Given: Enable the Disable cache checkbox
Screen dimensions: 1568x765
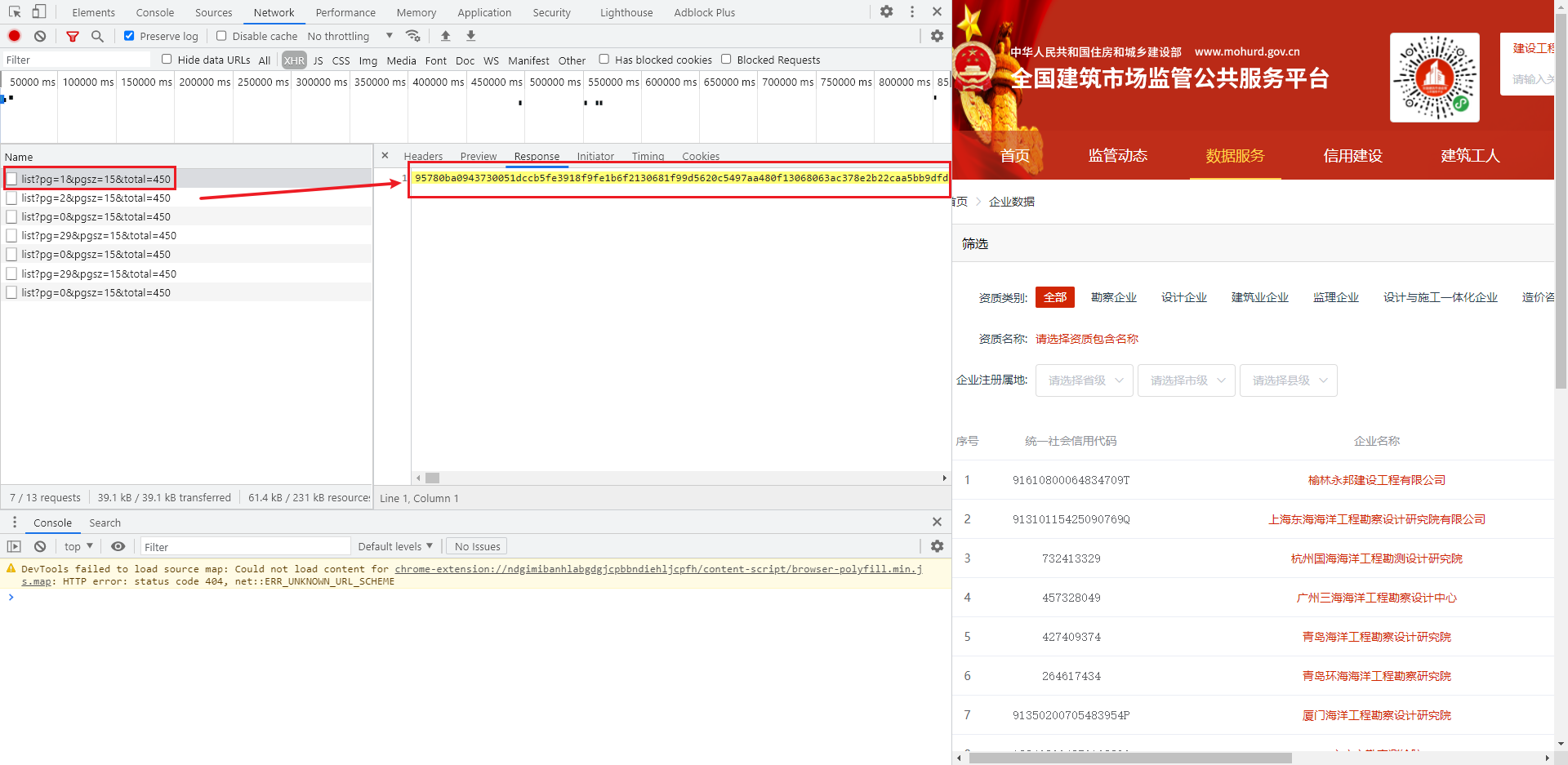Looking at the screenshot, I should click(221, 36).
